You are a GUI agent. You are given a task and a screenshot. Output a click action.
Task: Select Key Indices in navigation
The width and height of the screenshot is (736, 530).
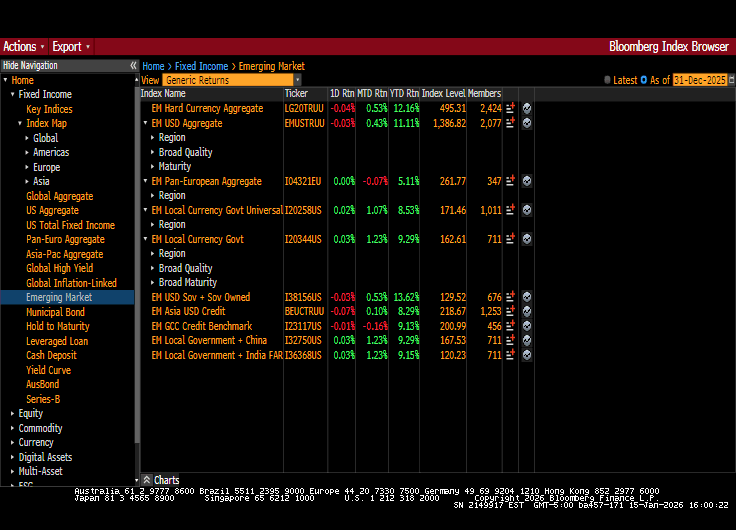pyautogui.click(x=49, y=109)
